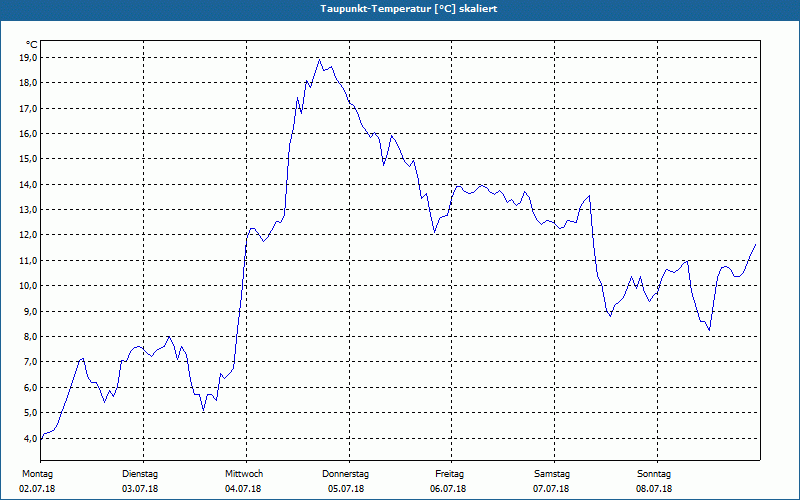Click the 14,0 y-axis label
This screenshot has height=500, width=800.
(x=28, y=185)
